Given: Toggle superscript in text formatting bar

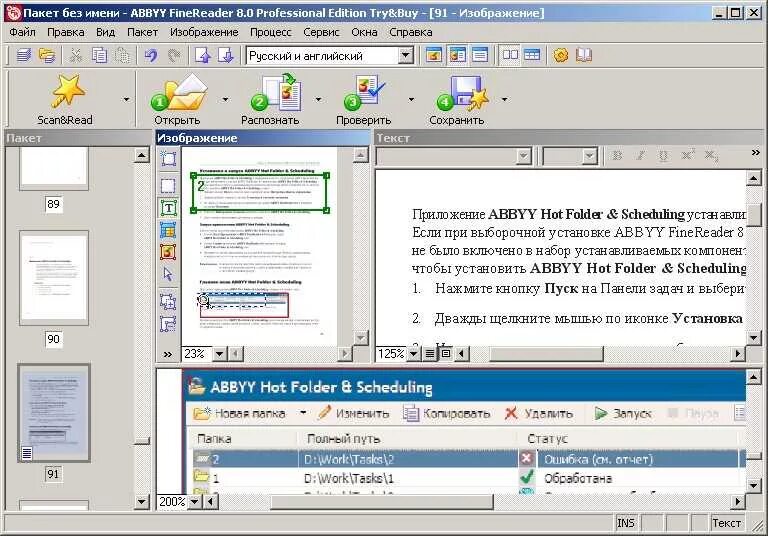Looking at the screenshot, I should 687,156.
